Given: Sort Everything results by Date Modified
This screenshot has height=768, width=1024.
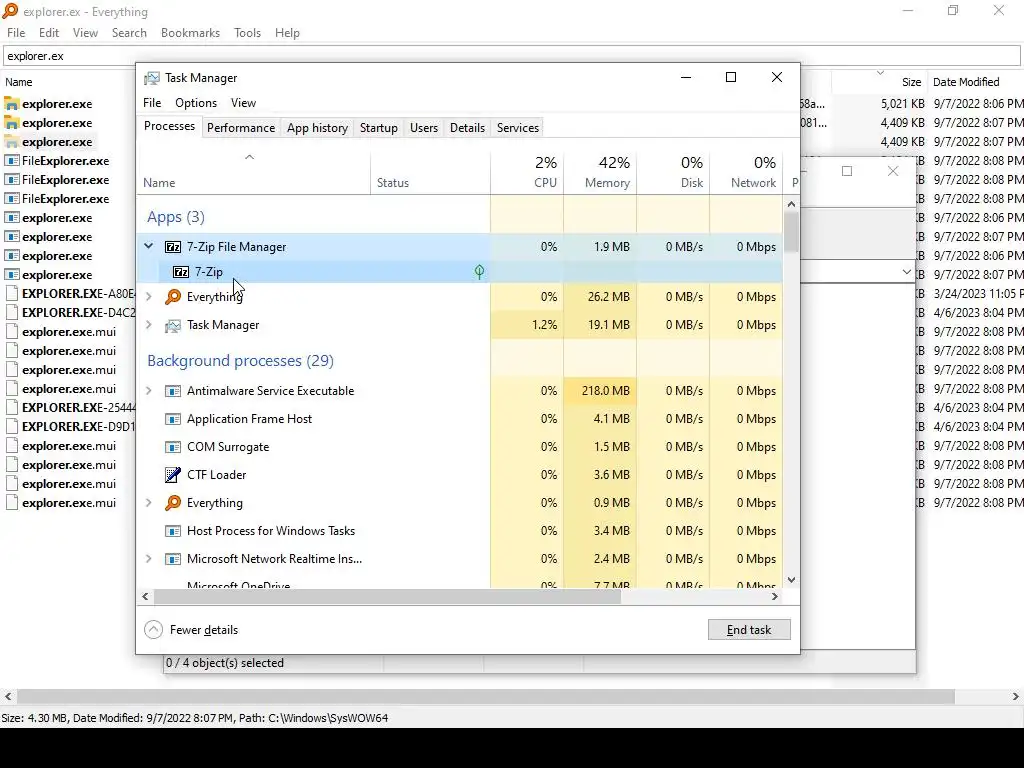Looking at the screenshot, I should (975, 82).
